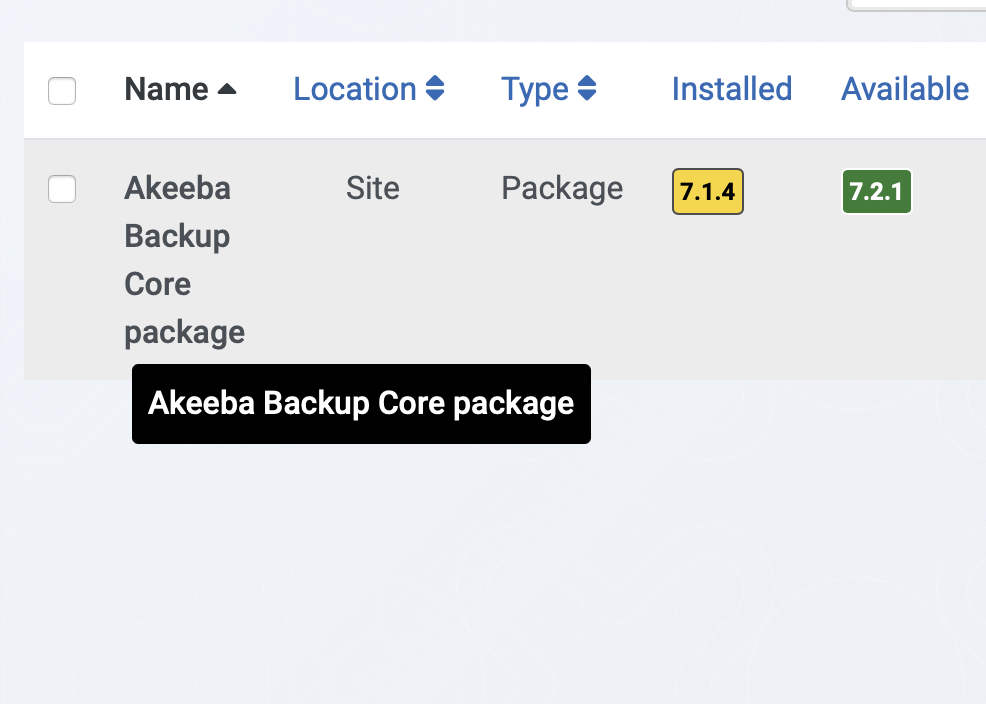Click the word Backup in the extension name
This screenshot has width=986, height=704.
tap(177, 238)
